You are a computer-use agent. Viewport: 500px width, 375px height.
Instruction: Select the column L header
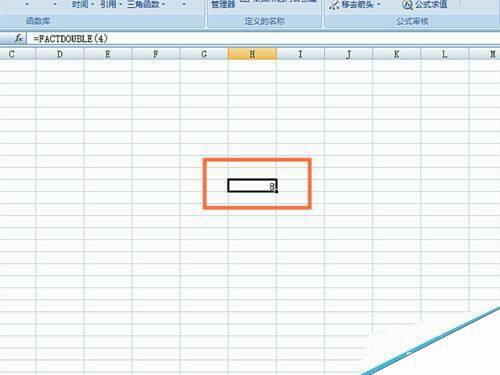click(x=445, y=54)
